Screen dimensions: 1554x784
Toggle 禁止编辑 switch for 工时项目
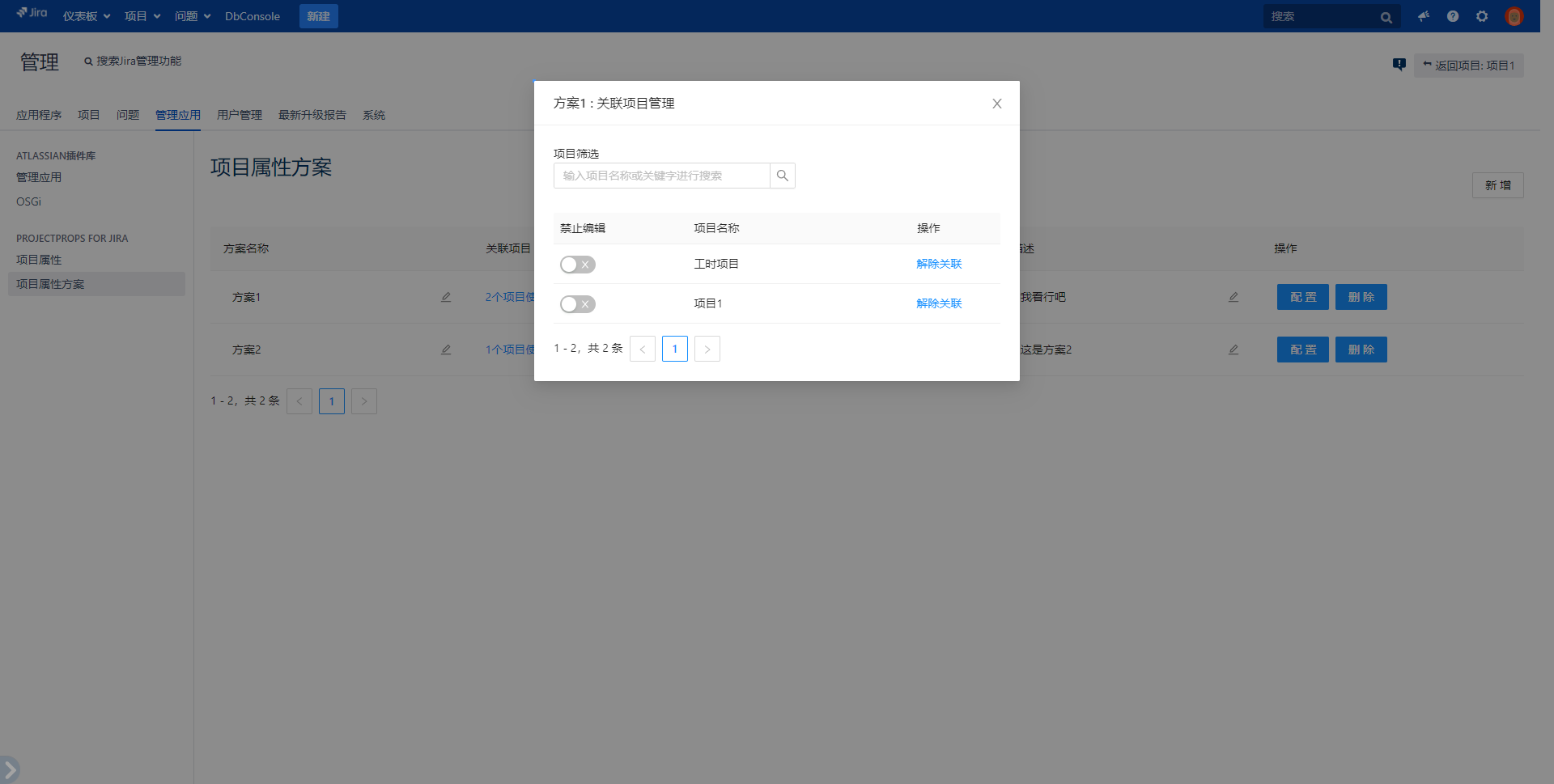pos(577,265)
